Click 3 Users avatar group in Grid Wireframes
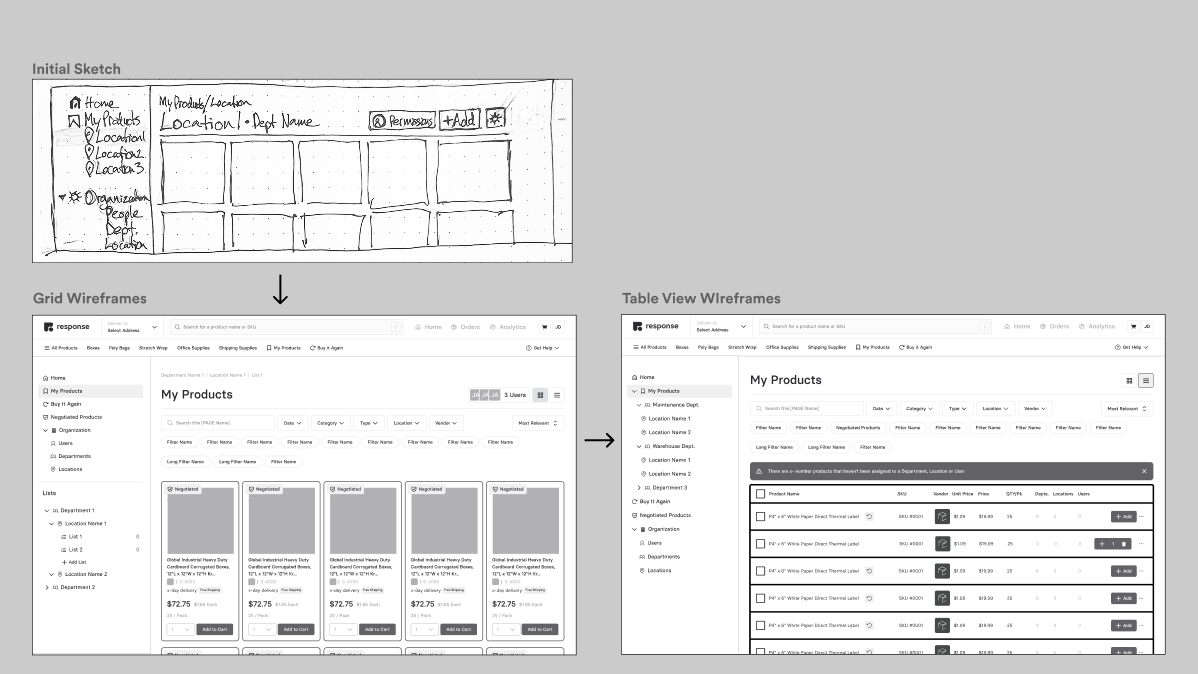 (x=498, y=395)
